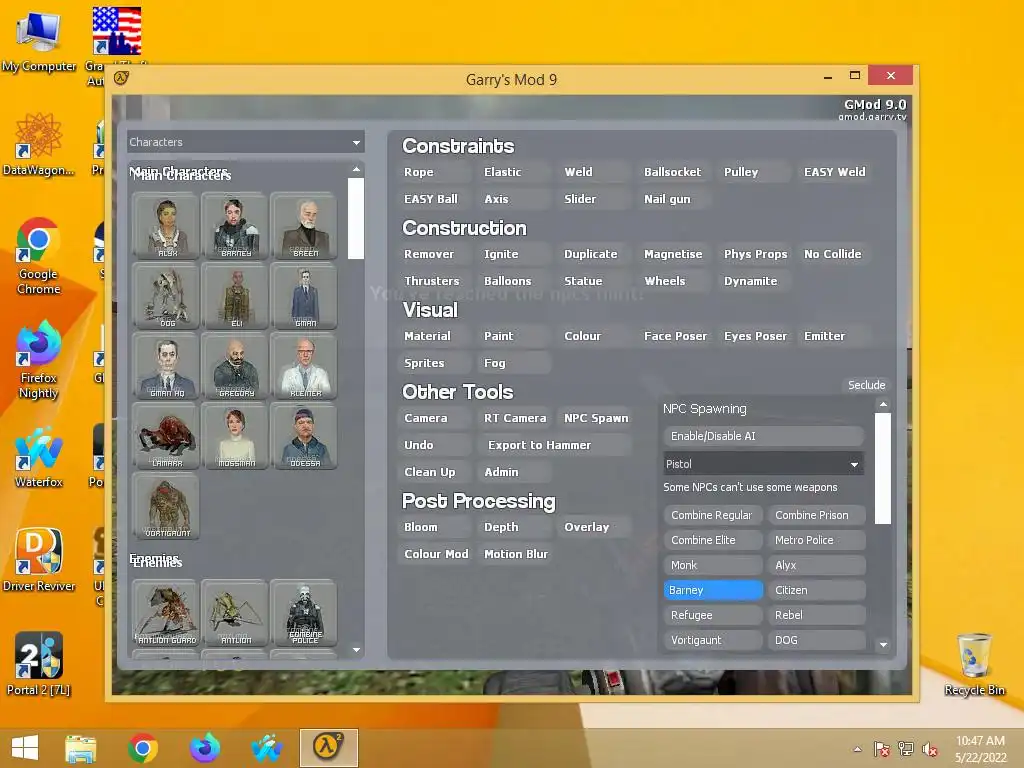Click the Windows Start button

[25, 748]
